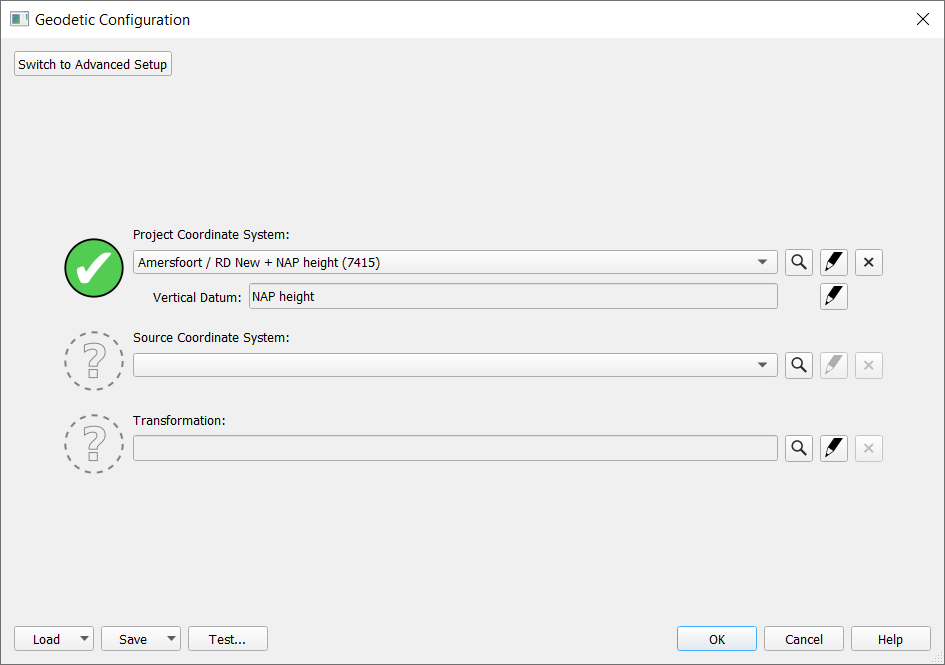Confirm with the OK button
The image size is (945, 665).
point(717,640)
